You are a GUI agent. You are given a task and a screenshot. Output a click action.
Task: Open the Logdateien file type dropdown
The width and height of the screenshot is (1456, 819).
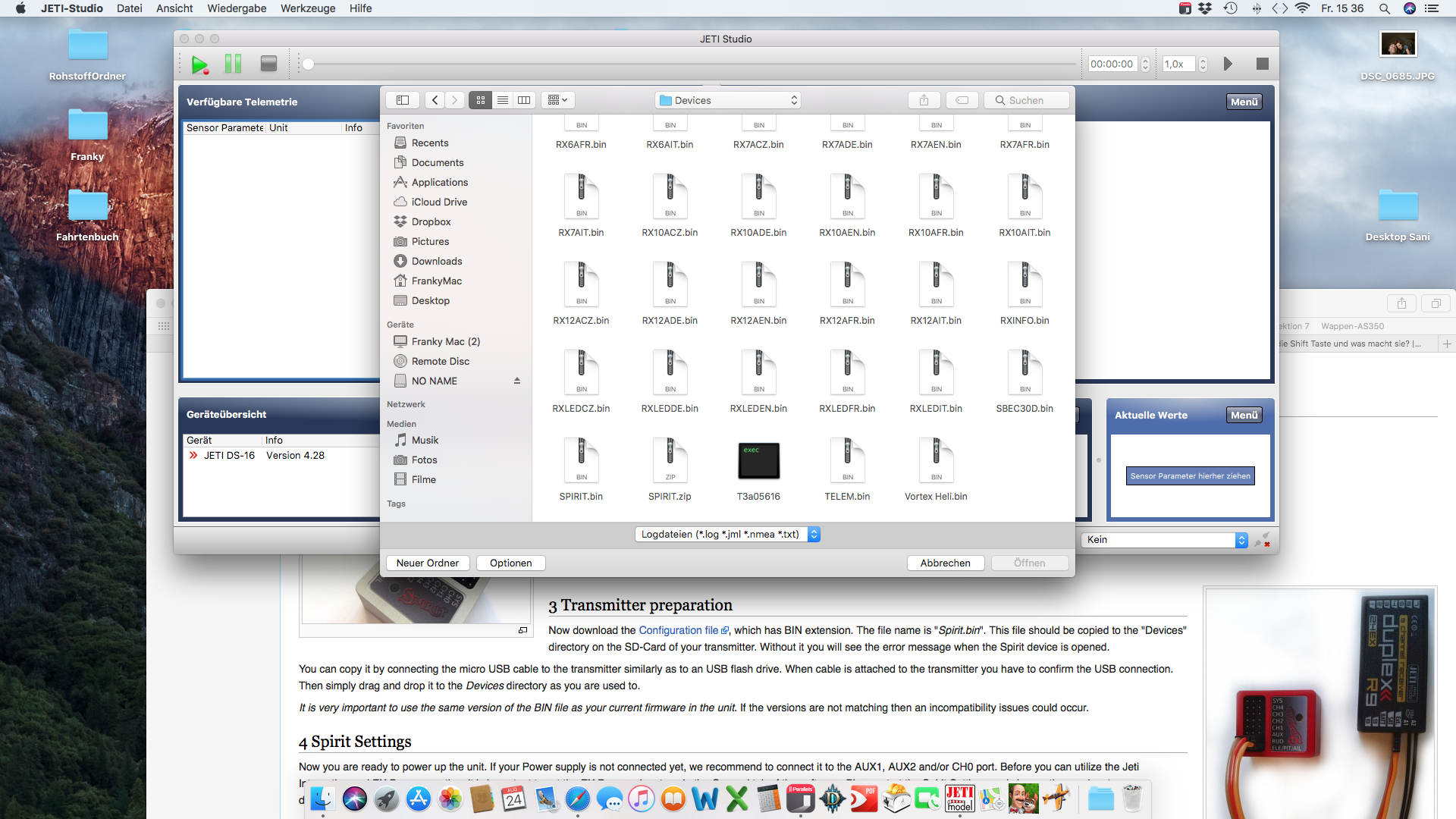(727, 534)
